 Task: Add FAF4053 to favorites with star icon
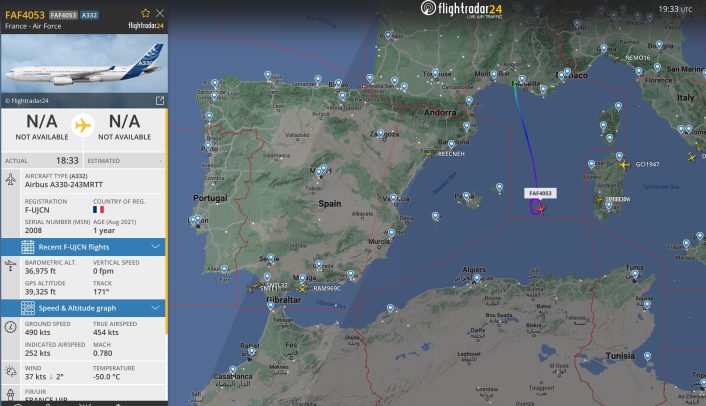145,13
